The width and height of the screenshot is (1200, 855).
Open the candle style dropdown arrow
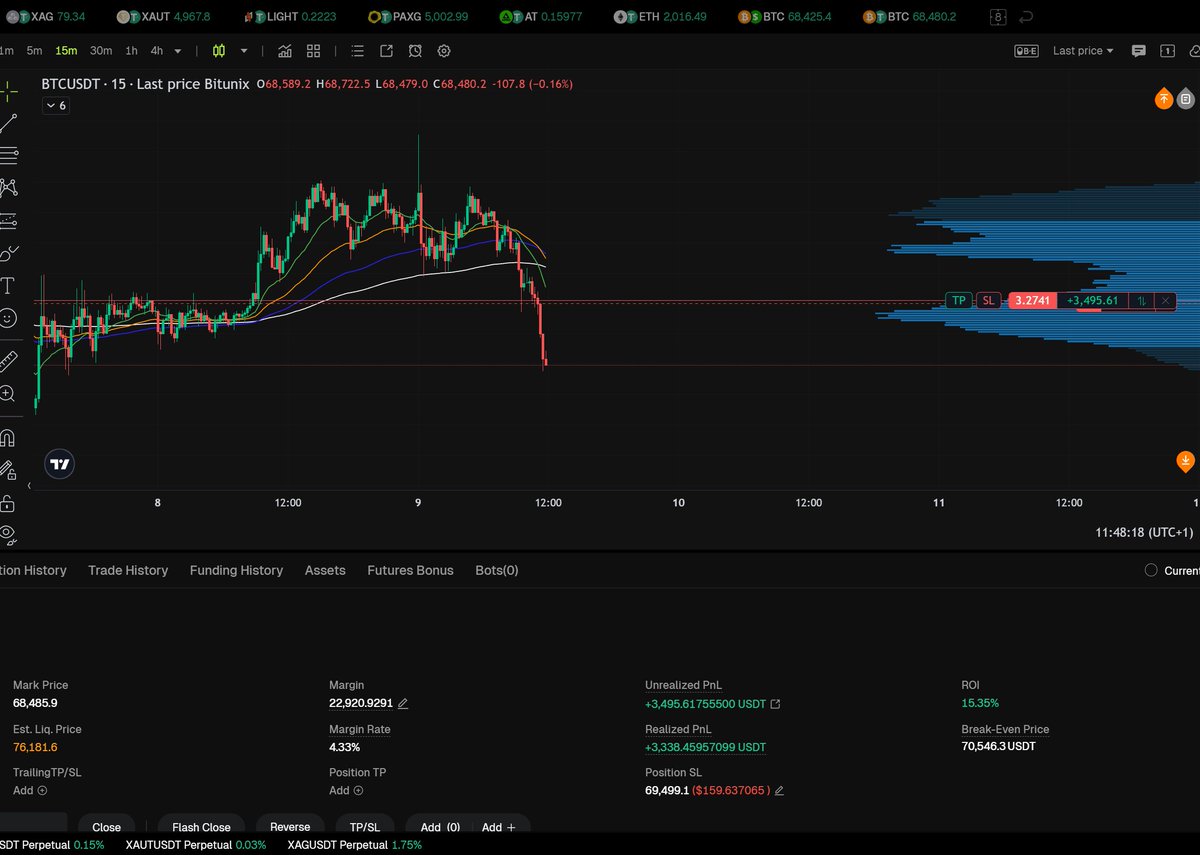click(244, 51)
